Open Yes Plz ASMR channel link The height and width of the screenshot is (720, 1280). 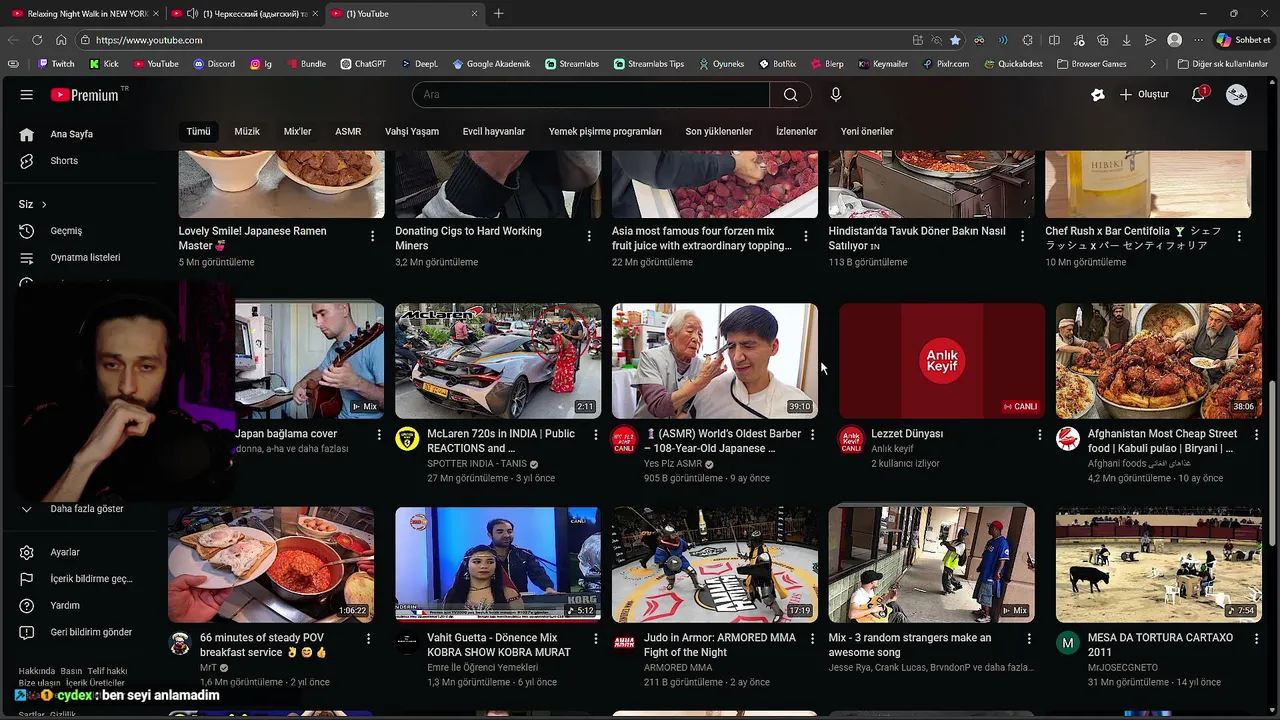click(673, 464)
